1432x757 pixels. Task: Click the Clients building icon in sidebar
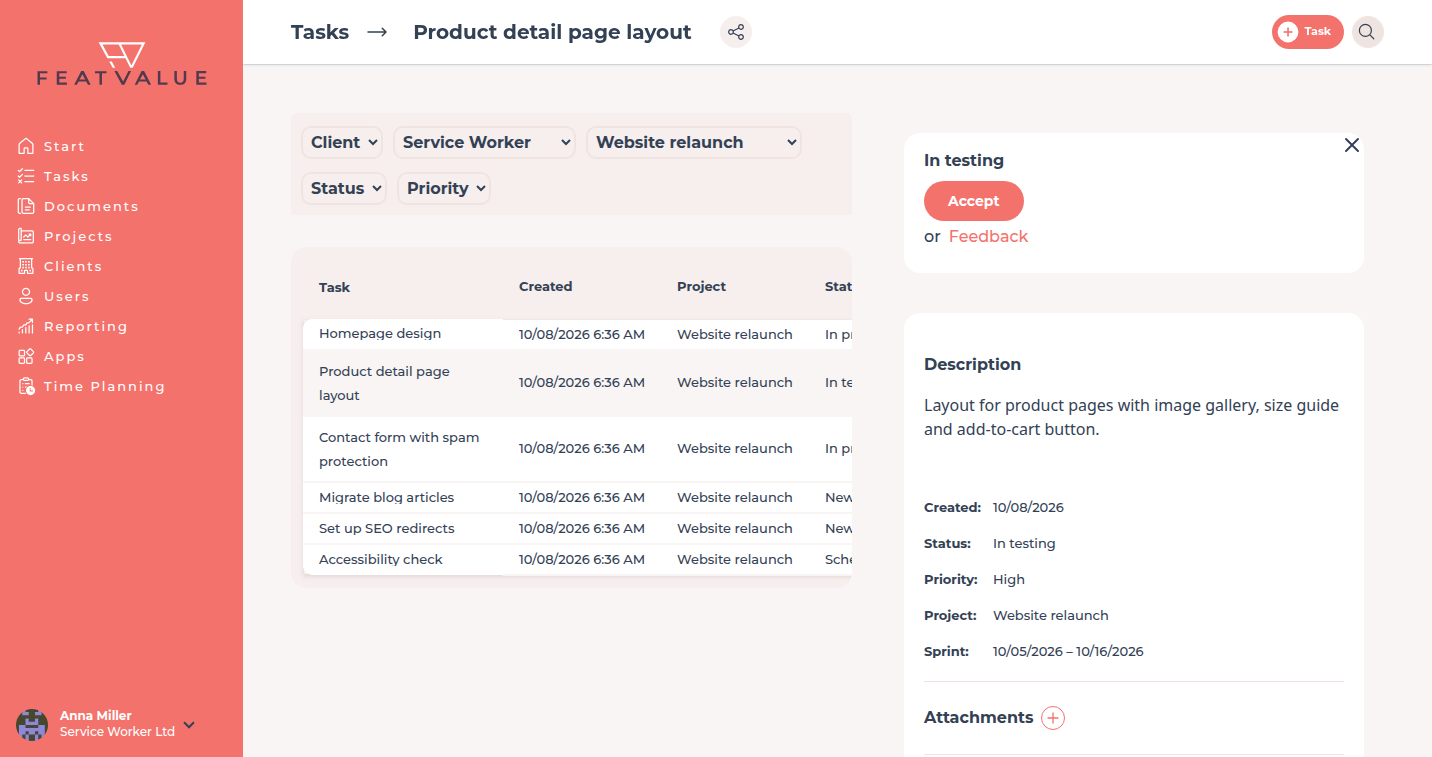(x=26, y=266)
